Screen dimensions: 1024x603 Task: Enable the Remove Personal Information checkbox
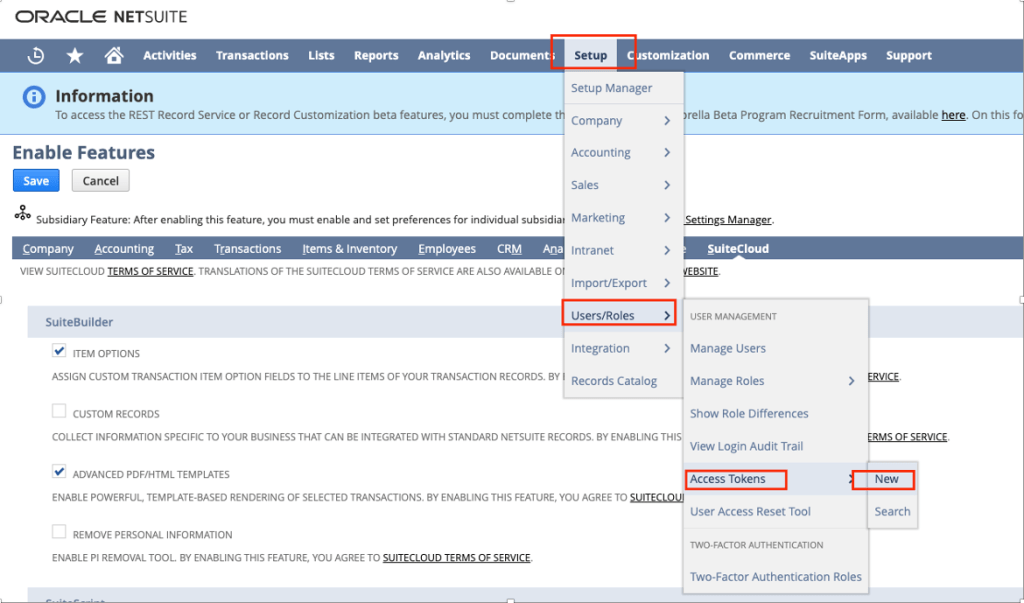pos(59,532)
